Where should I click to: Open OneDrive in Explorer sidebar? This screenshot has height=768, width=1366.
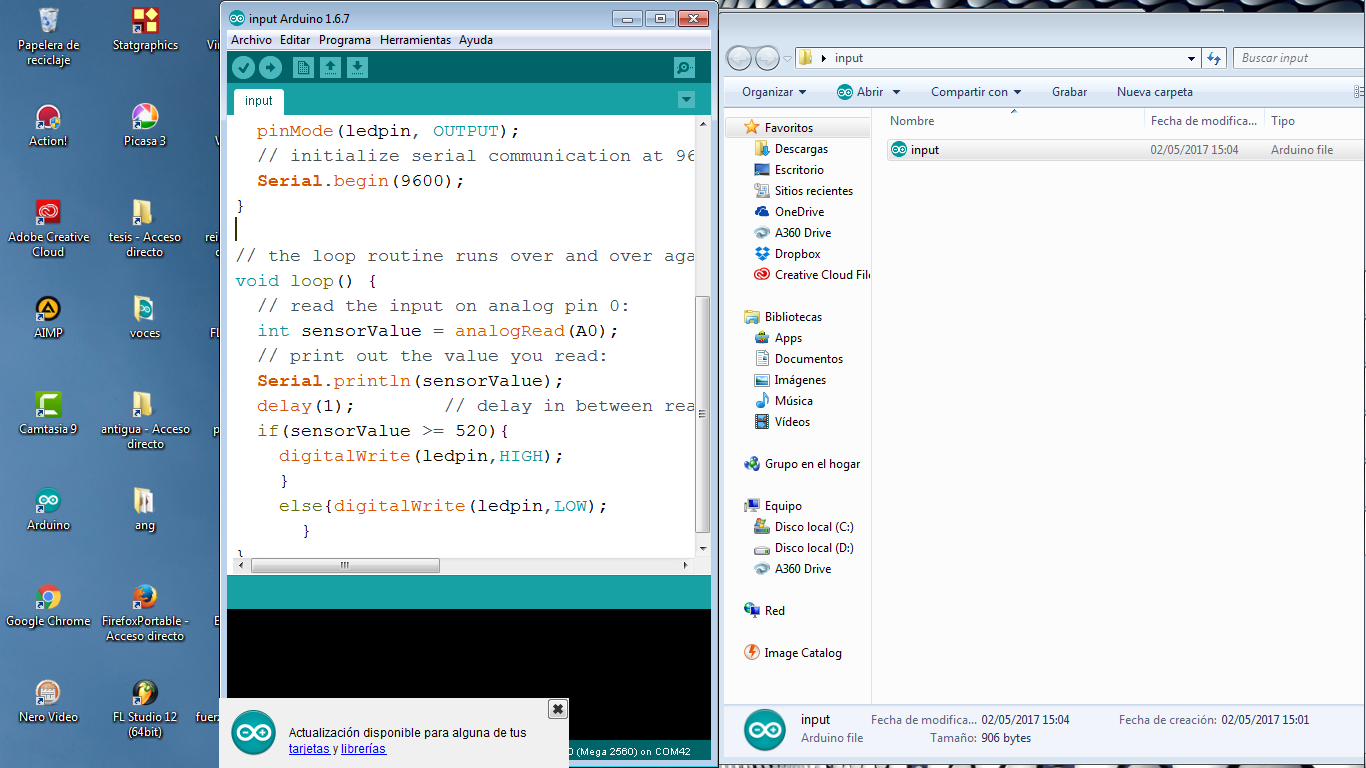pyautogui.click(x=799, y=212)
